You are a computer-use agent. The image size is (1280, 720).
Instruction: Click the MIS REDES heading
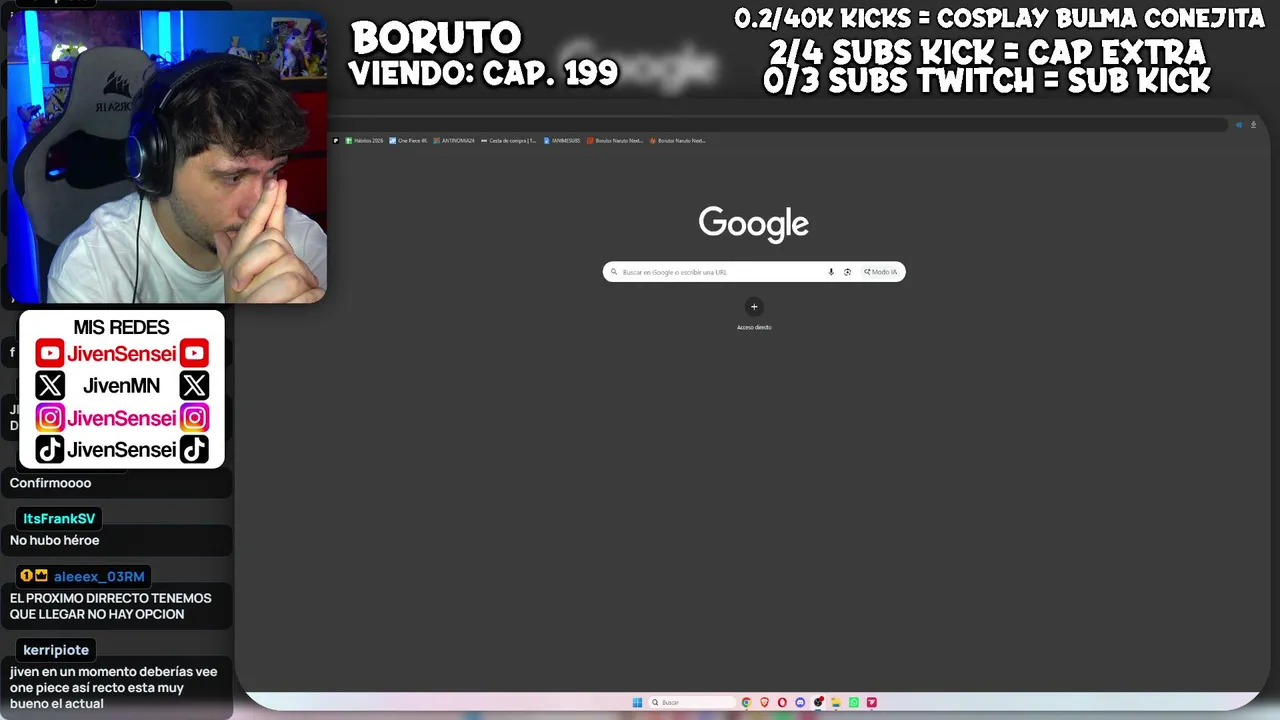[x=122, y=327]
